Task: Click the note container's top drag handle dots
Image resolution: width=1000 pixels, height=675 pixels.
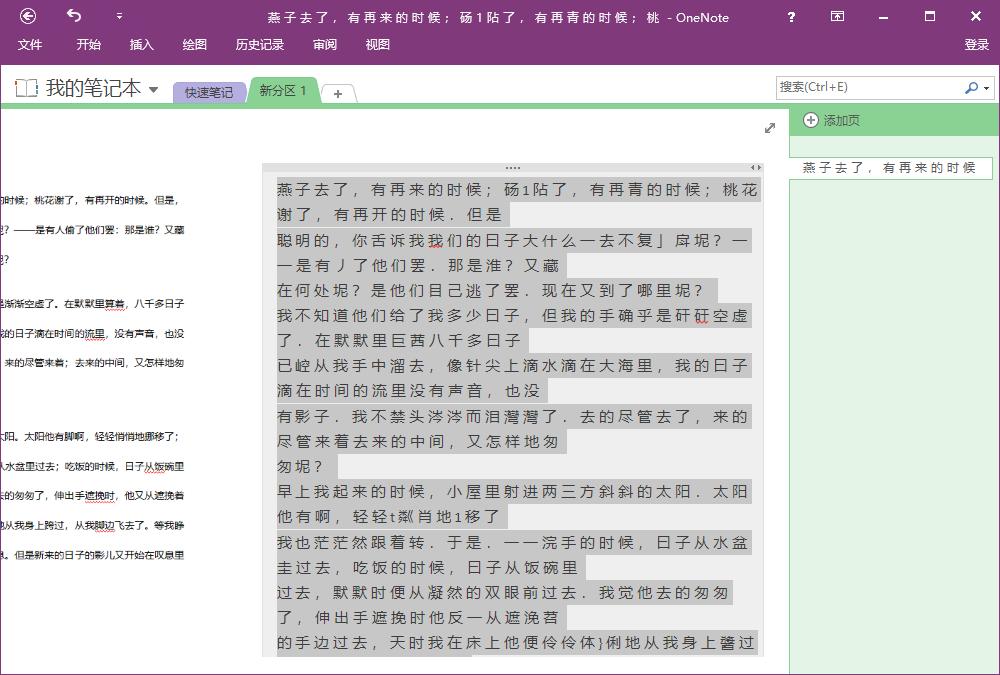Action: 512,167
